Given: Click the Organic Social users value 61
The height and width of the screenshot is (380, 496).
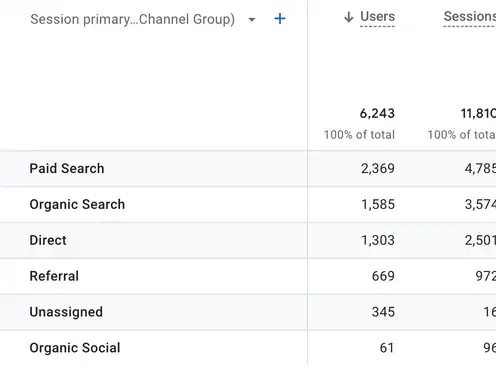Looking at the screenshot, I should point(387,348).
